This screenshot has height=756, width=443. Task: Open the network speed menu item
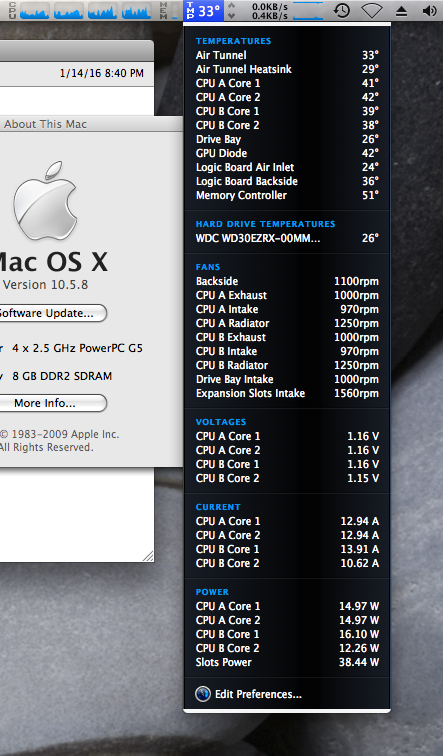pyautogui.click(x=275, y=10)
